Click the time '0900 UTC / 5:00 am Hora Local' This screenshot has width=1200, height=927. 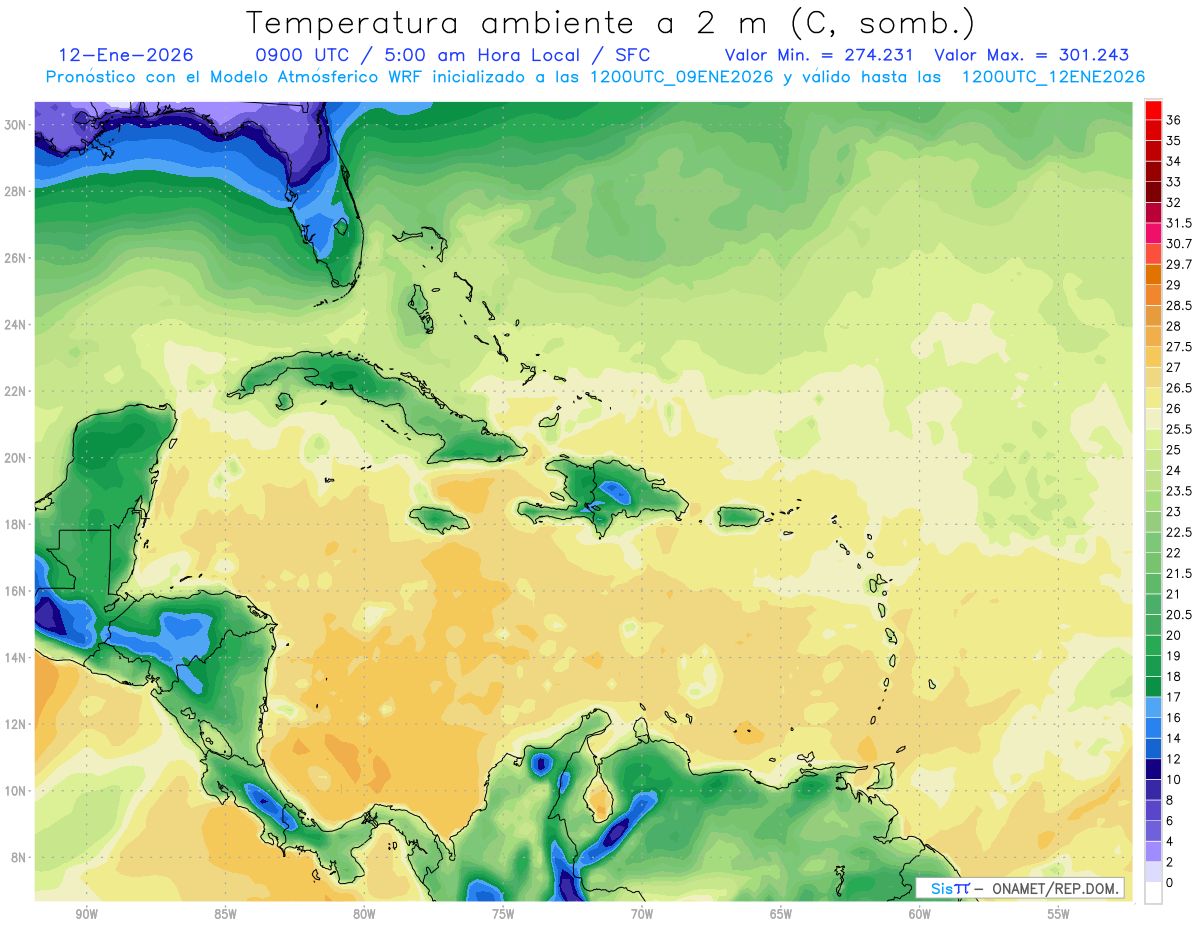pyautogui.click(x=421, y=55)
